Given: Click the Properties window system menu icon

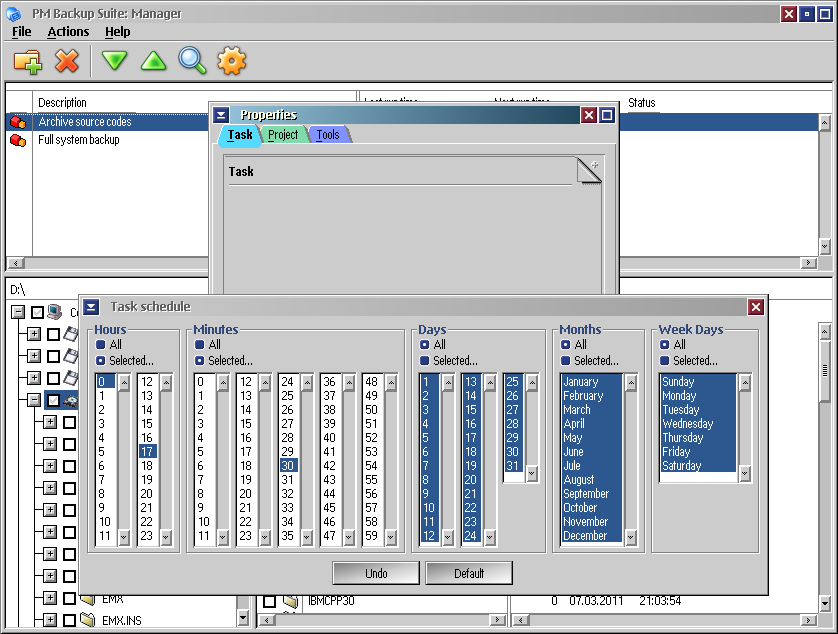Looking at the screenshot, I should (x=221, y=115).
